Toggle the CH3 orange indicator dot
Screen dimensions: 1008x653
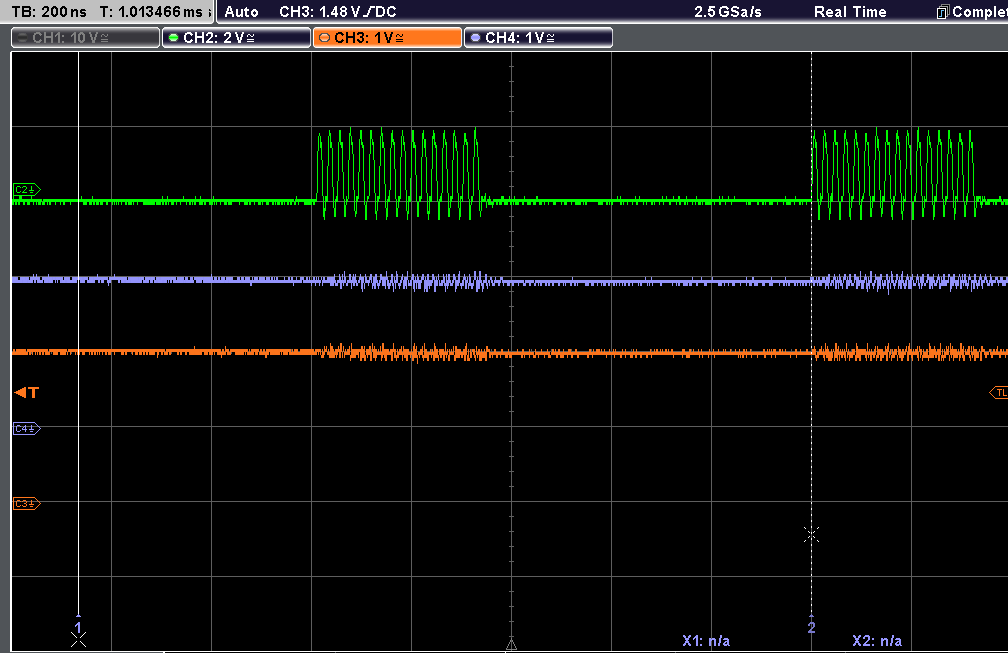324,38
